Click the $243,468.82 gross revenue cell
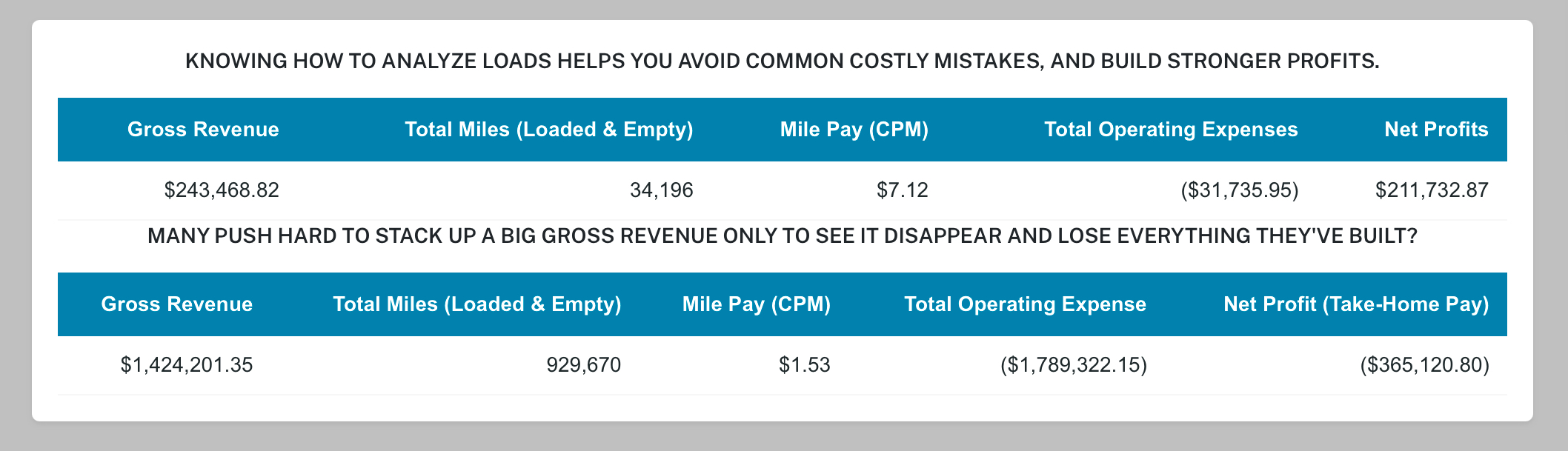 222,190
